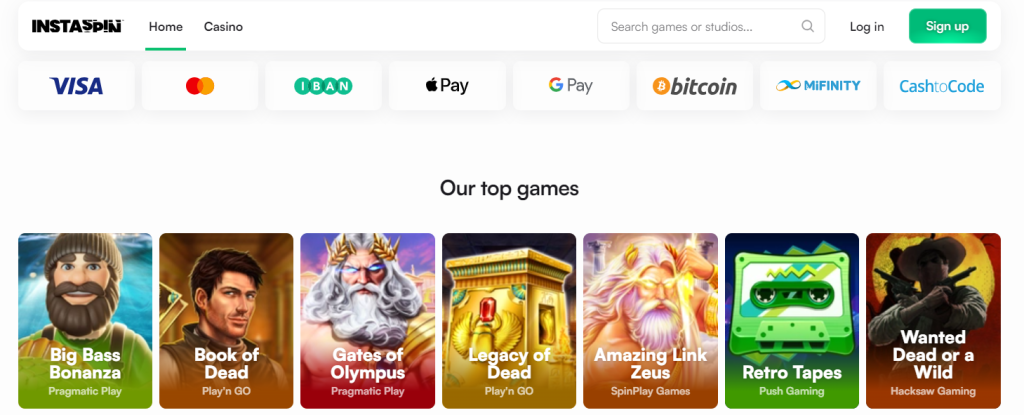Click the search magnifier icon

(x=808, y=27)
